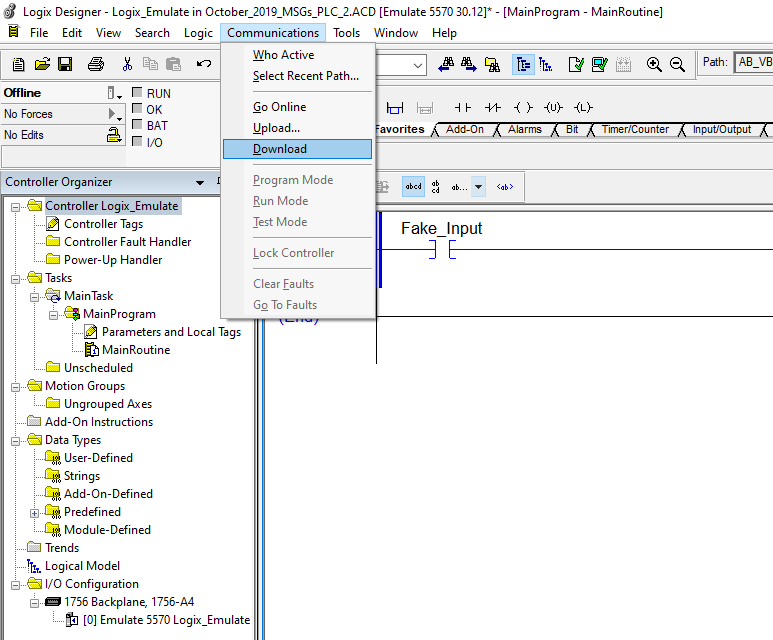The width and height of the screenshot is (773, 640).
Task: Click the RUN status indicator box
Action: pos(138,92)
